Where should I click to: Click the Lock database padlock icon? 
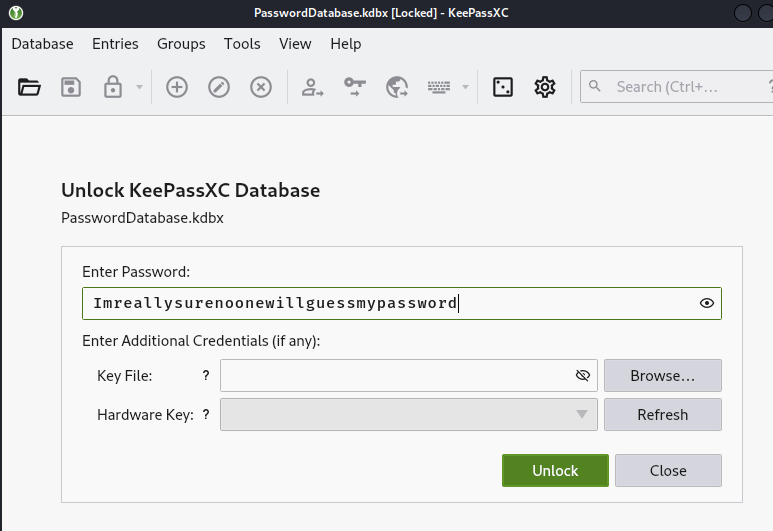pyautogui.click(x=113, y=87)
